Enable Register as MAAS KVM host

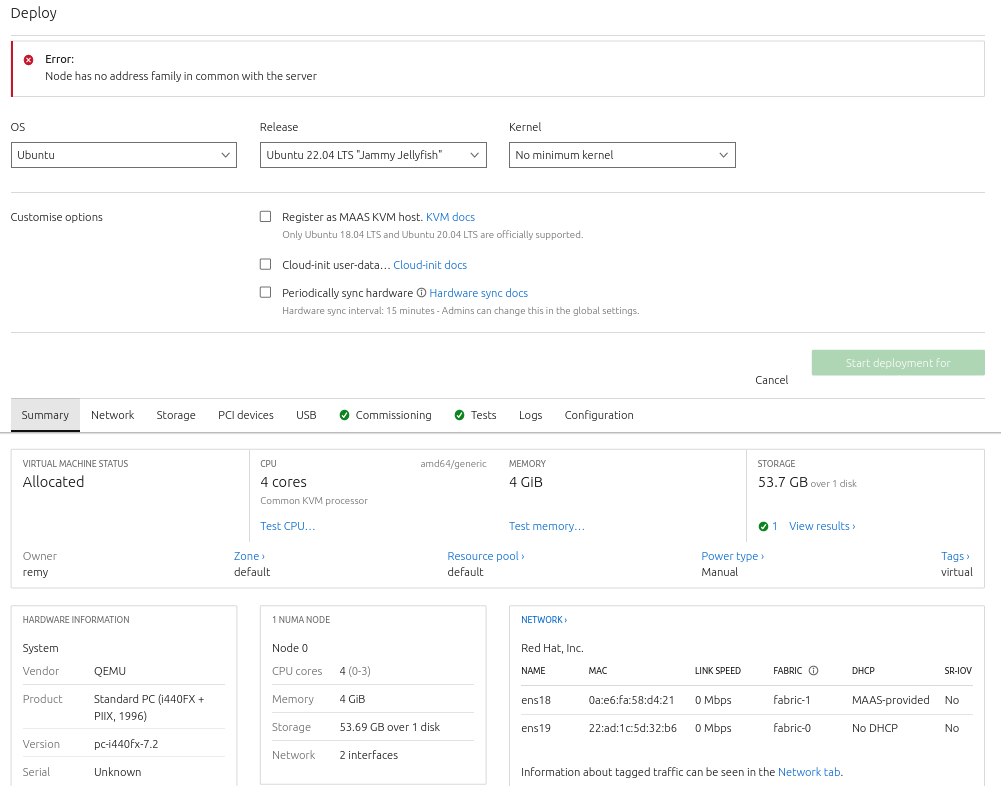point(265,216)
